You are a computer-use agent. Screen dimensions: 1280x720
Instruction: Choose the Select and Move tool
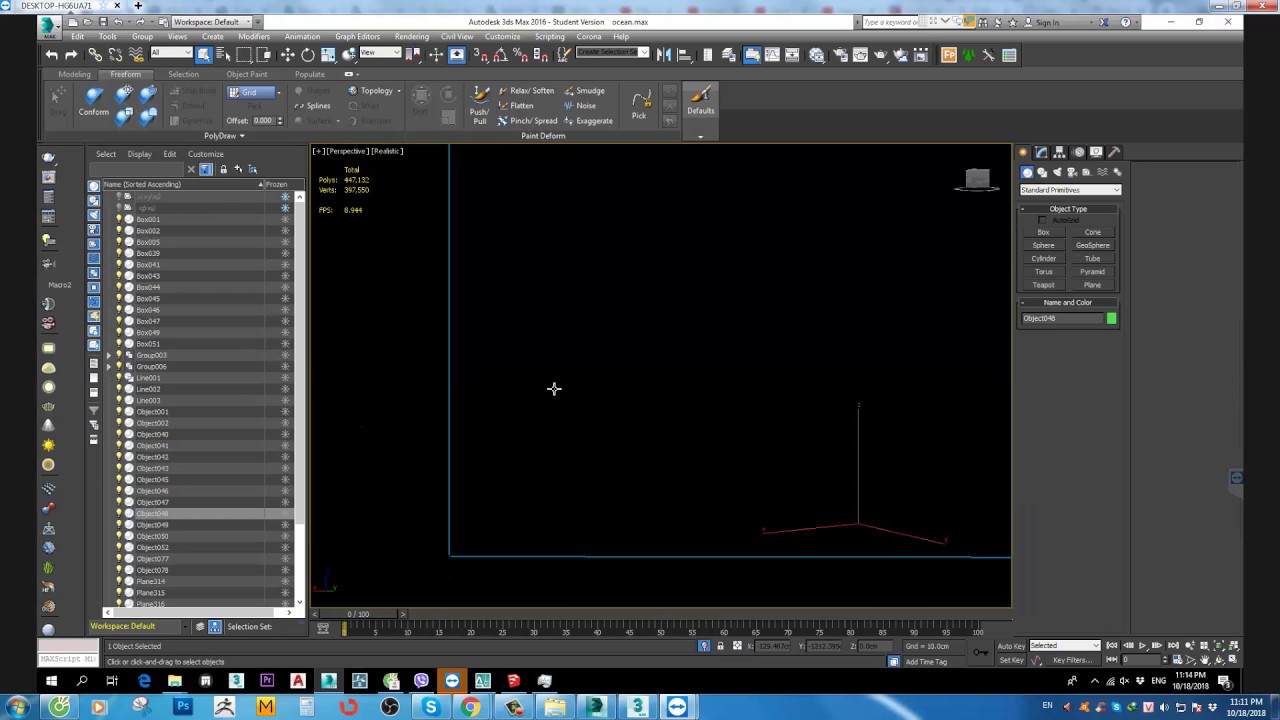tap(287, 55)
